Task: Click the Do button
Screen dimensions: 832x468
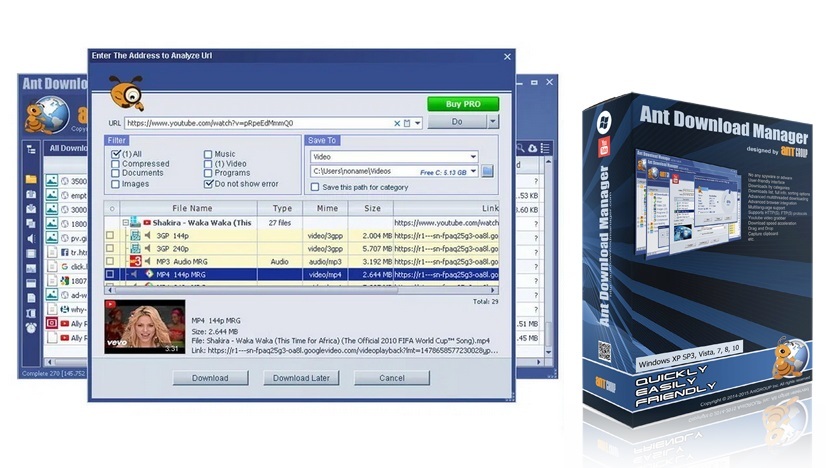Action: point(457,122)
